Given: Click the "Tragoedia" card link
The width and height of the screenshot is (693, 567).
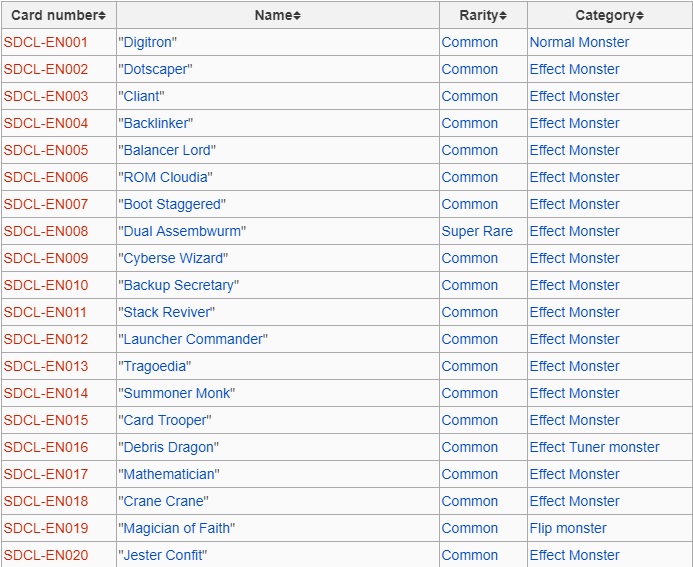Looking at the screenshot, I should point(155,366).
